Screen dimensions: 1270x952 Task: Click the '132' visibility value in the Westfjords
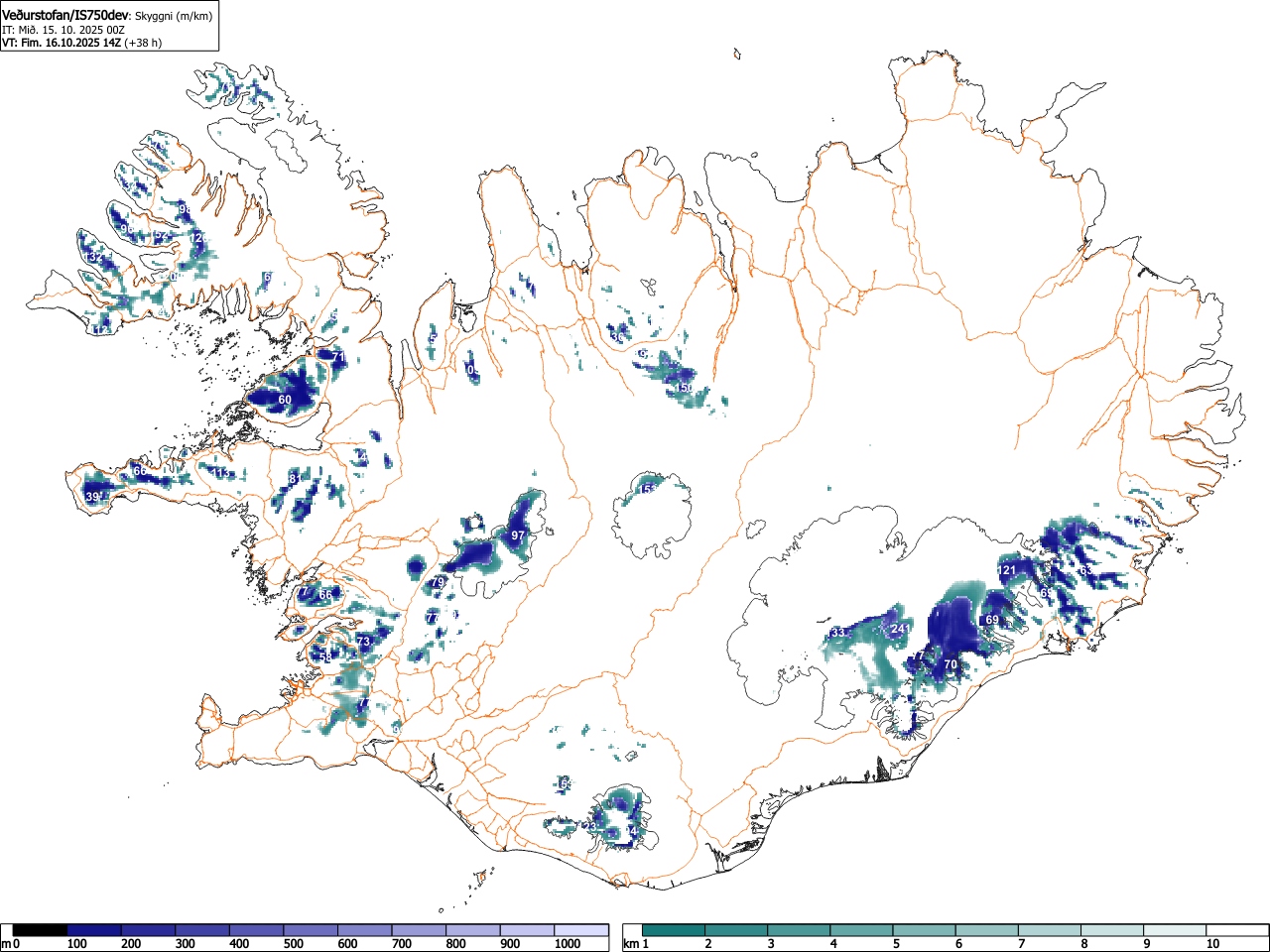point(94,258)
